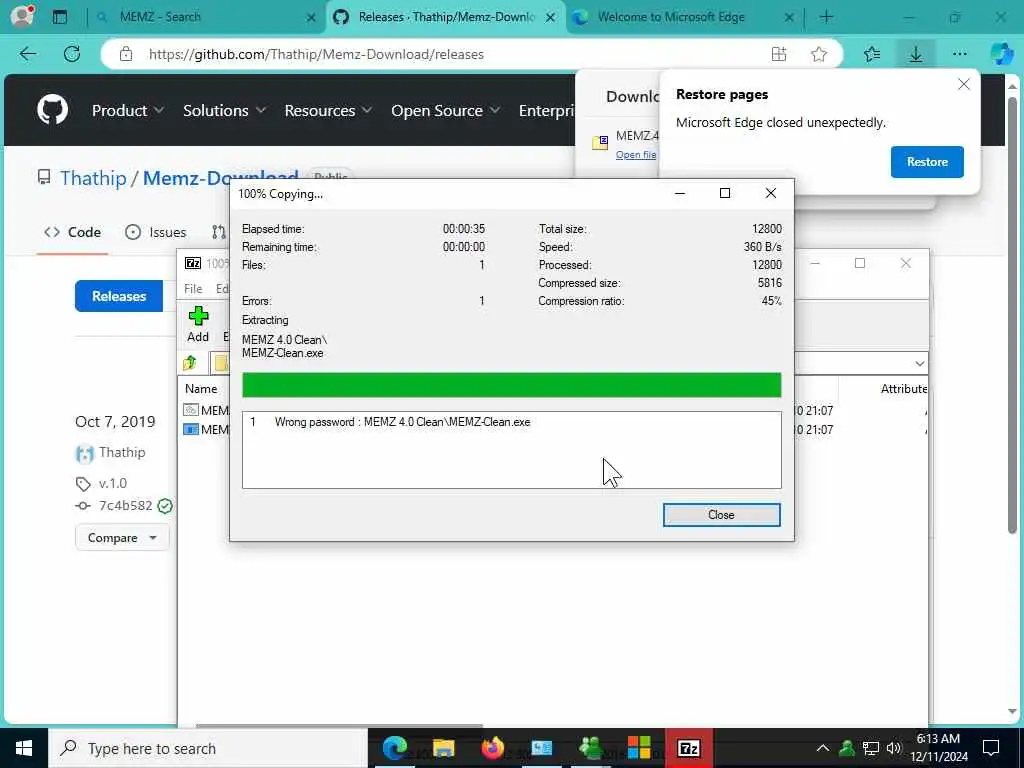Click the Name column header in 7-Zip
This screenshot has width=1024, height=768.
[200, 389]
